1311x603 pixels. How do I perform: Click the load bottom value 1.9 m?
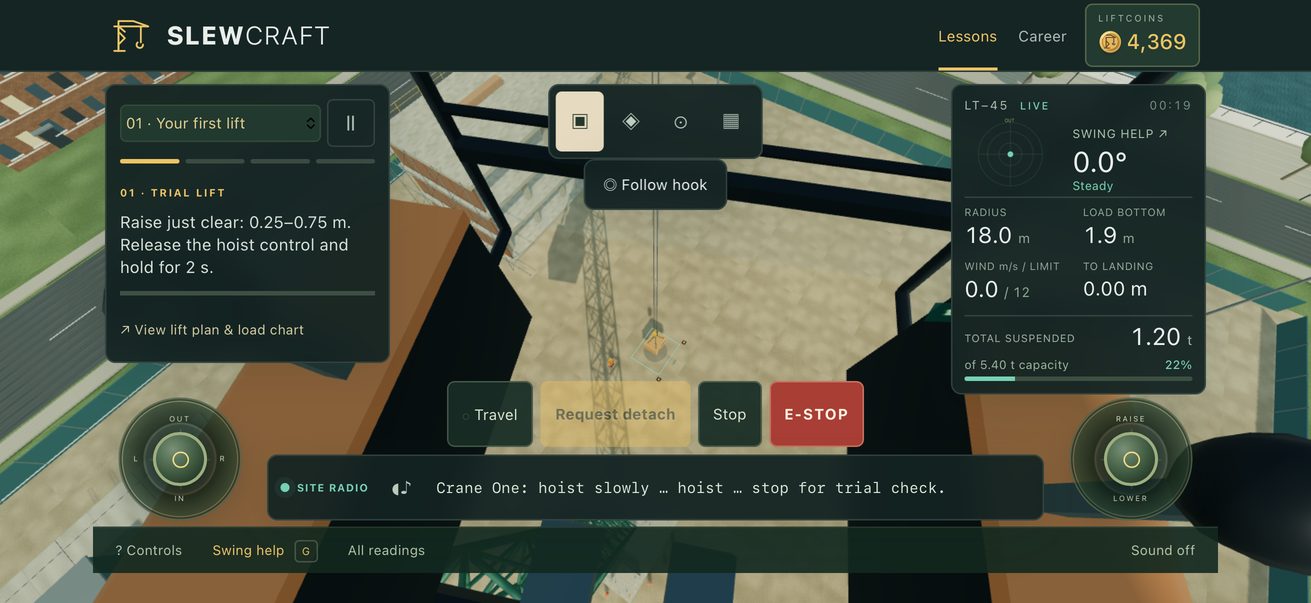point(1109,236)
